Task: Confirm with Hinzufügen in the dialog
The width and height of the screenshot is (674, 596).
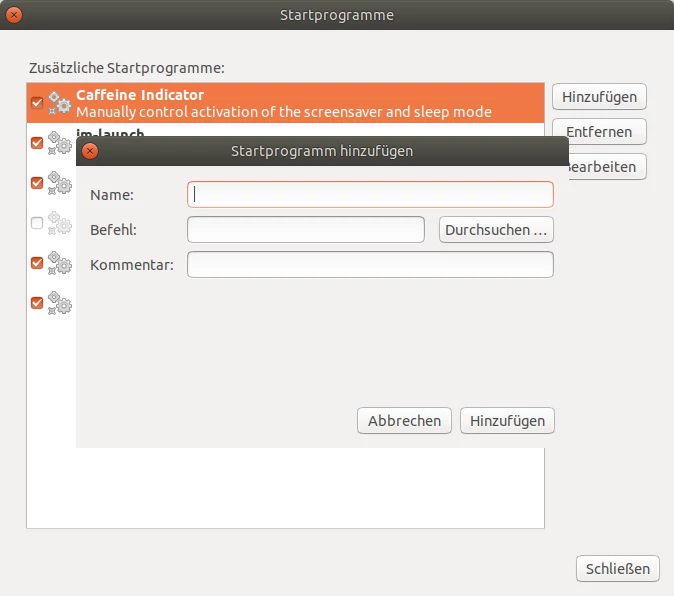Action: 507,421
